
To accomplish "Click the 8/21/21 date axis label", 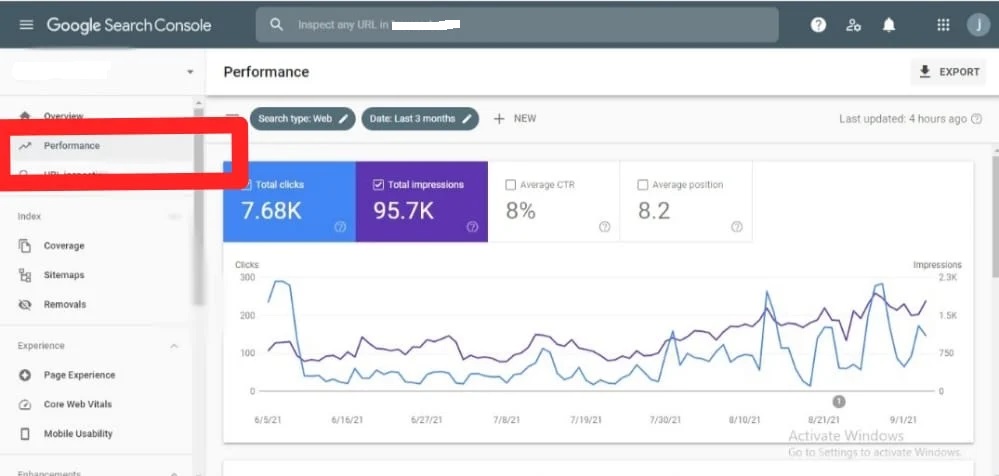I will 824,420.
